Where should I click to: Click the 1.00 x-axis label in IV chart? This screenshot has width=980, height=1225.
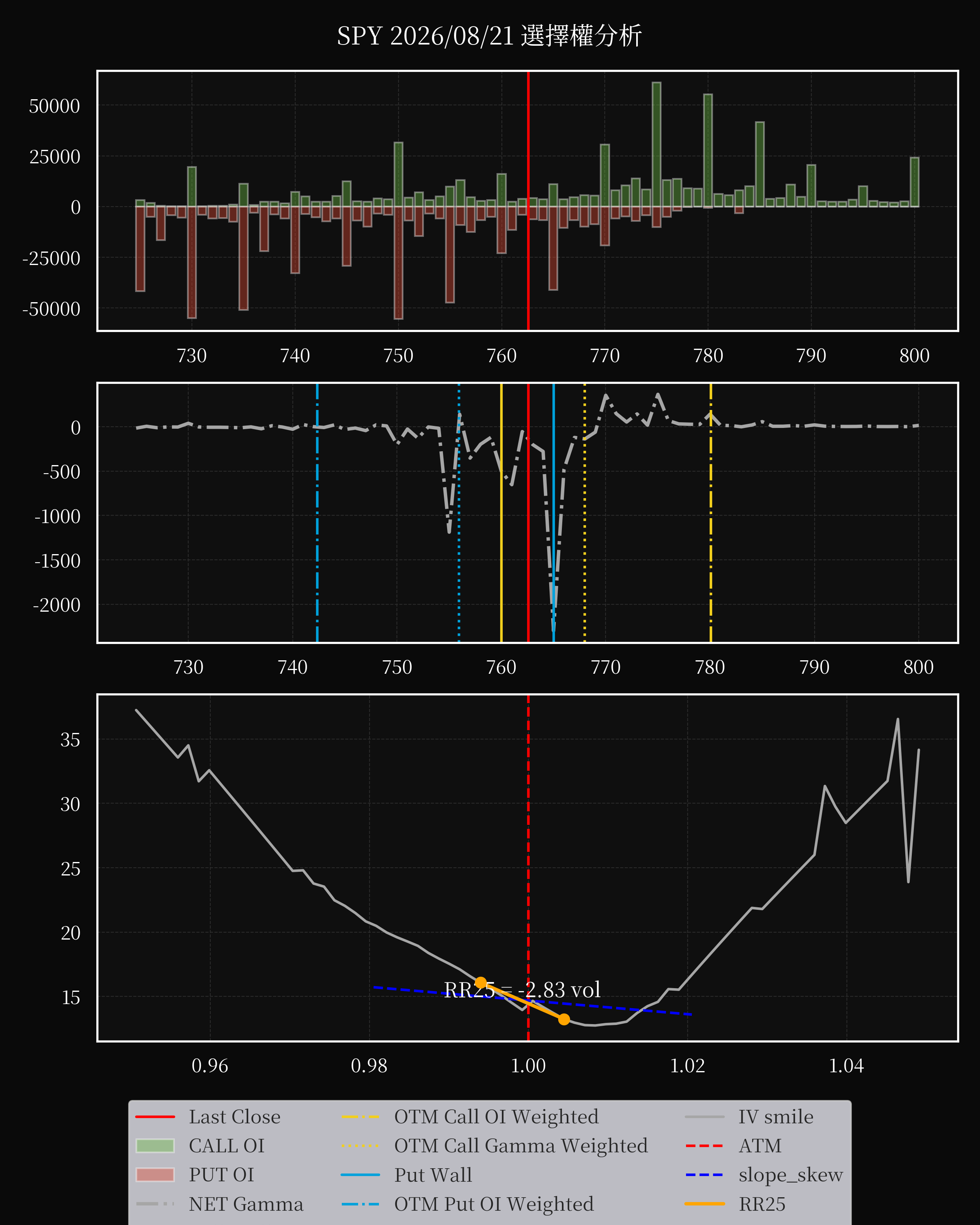point(528,1065)
